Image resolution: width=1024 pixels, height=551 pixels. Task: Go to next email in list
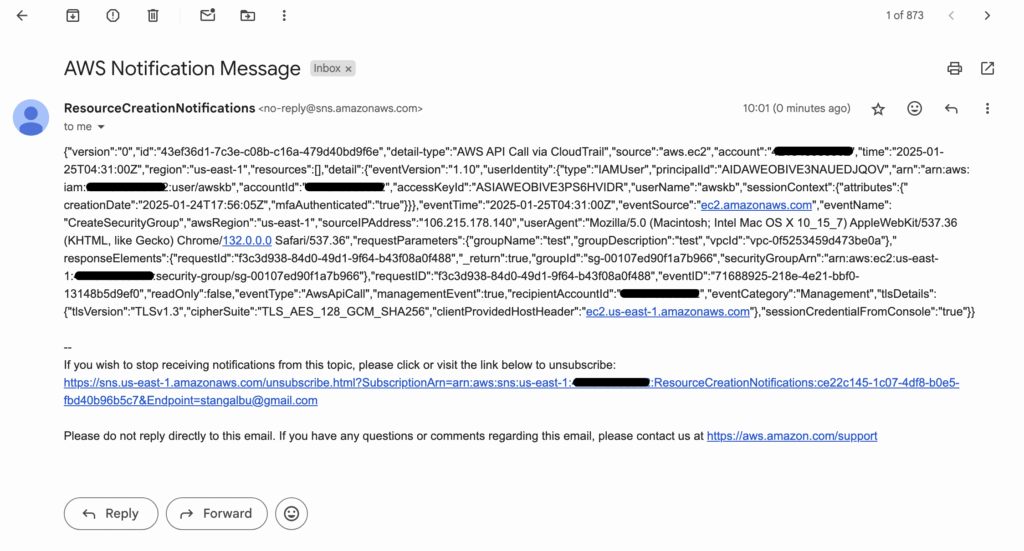(987, 16)
